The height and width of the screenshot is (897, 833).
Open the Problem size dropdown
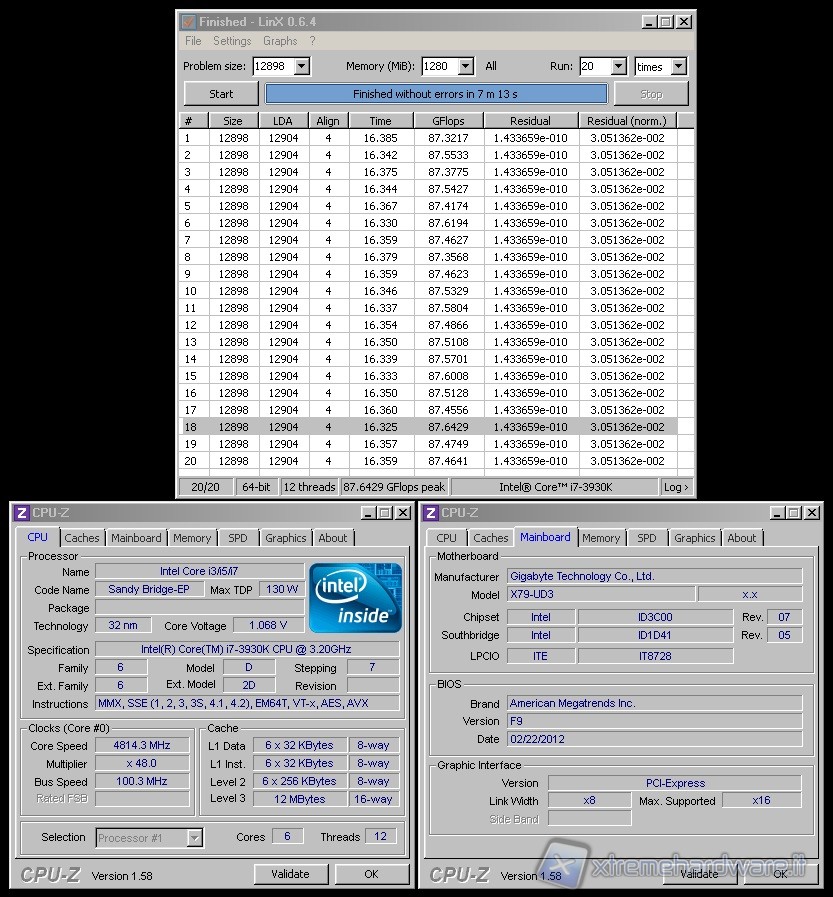click(301, 67)
